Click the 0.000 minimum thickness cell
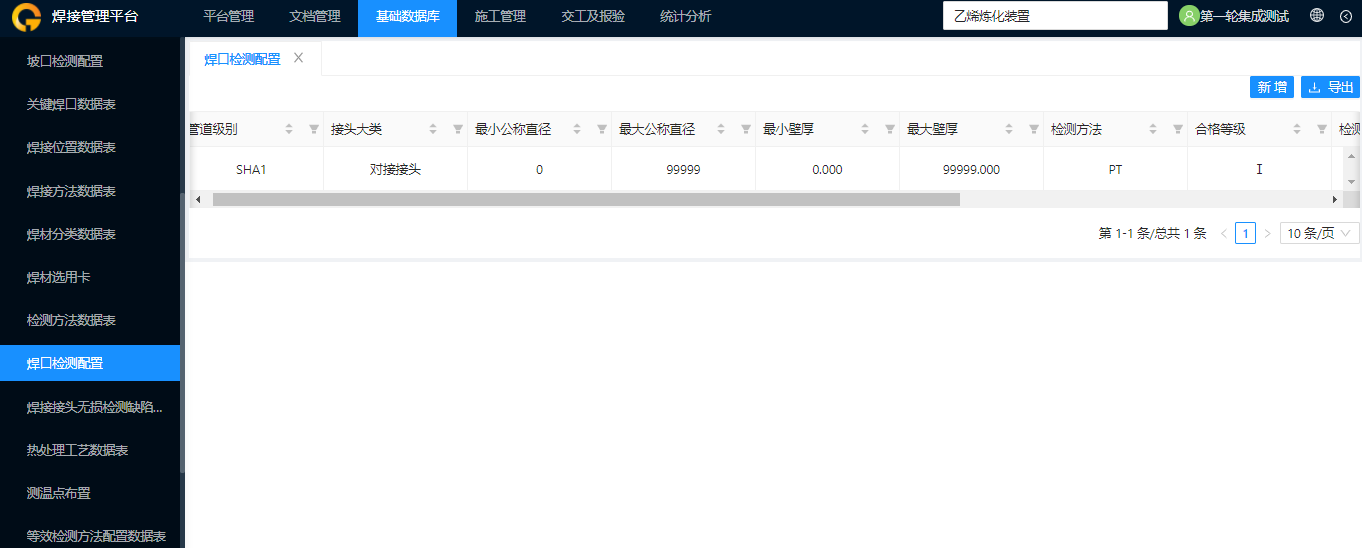 coord(827,170)
